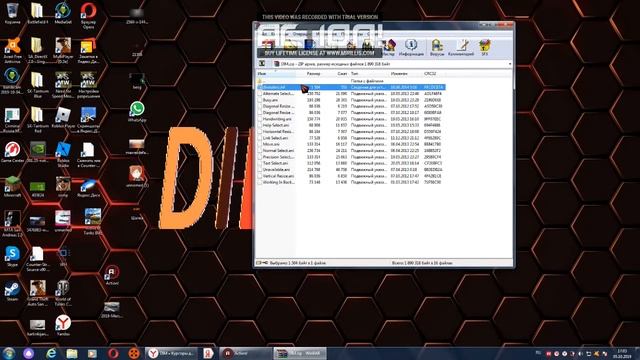Expand the archive path dropdown arrow
640x360 pixels.
point(509,64)
